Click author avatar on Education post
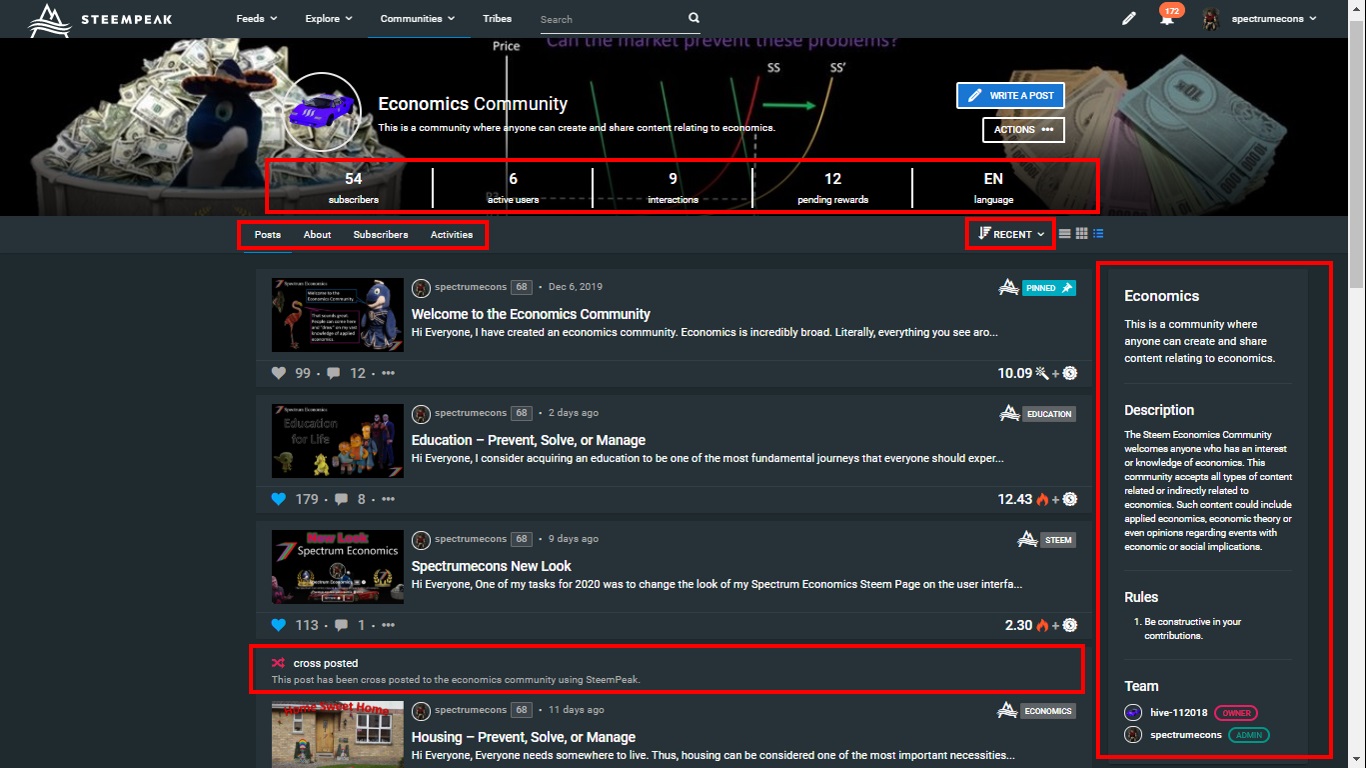 tap(421, 413)
